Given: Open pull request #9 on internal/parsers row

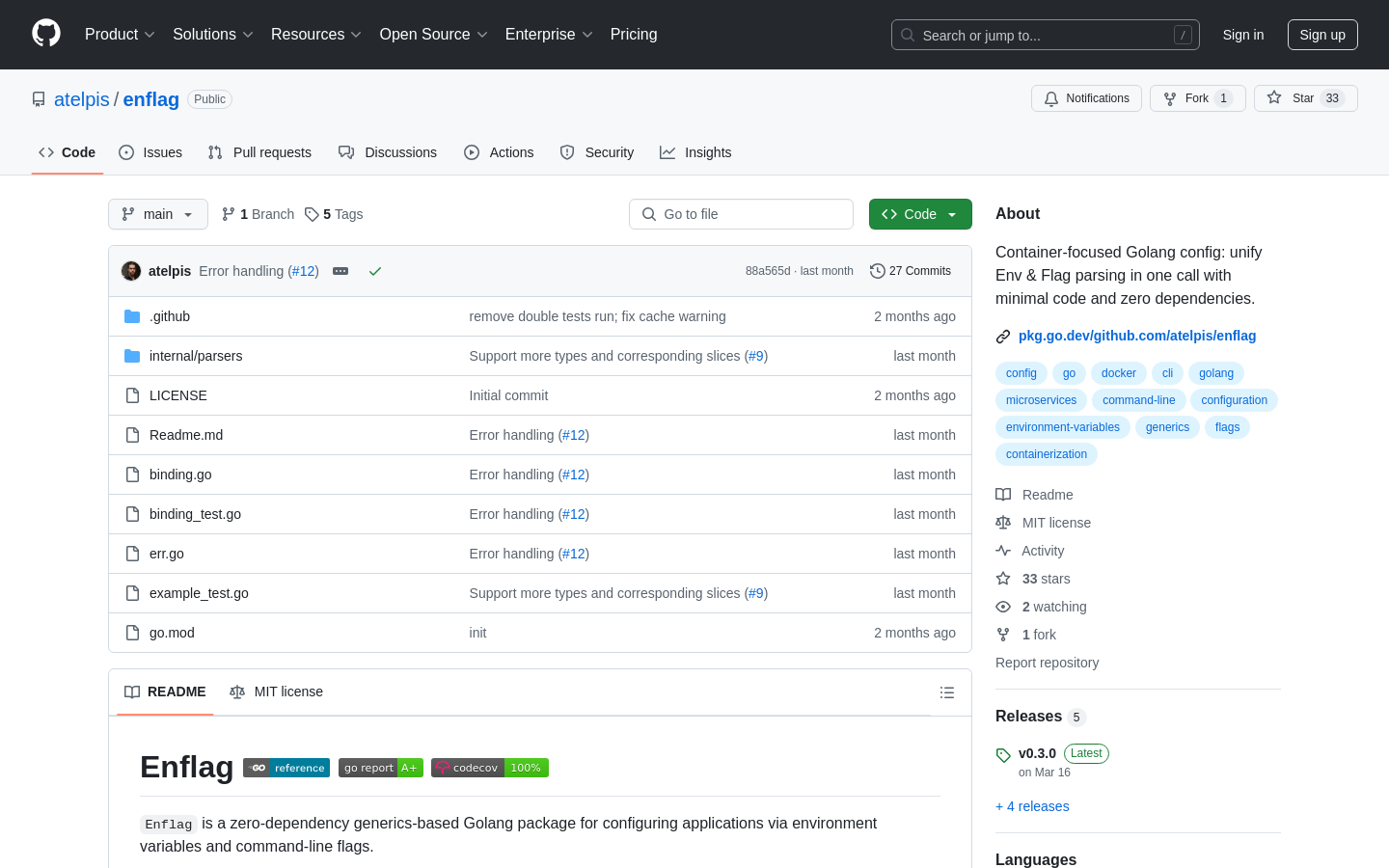Looking at the screenshot, I should point(756,356).
